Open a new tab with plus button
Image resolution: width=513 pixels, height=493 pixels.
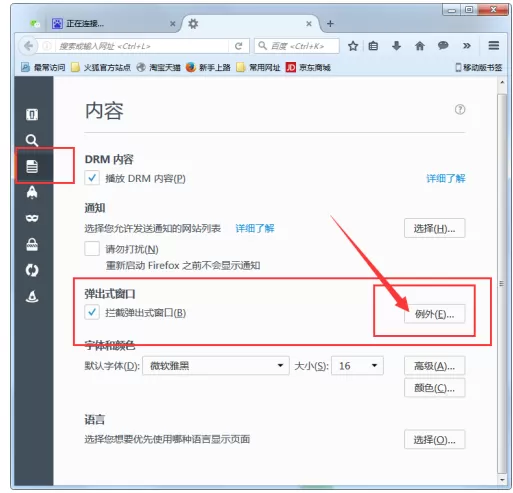click(x=330, y=24)
